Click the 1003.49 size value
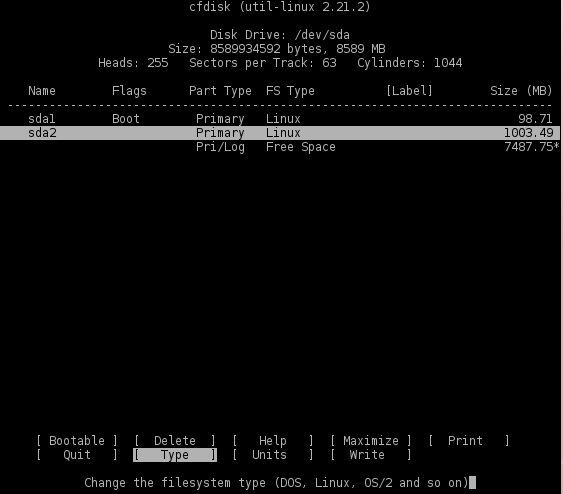This screenshot has width=563, height=494. (528, 133)
